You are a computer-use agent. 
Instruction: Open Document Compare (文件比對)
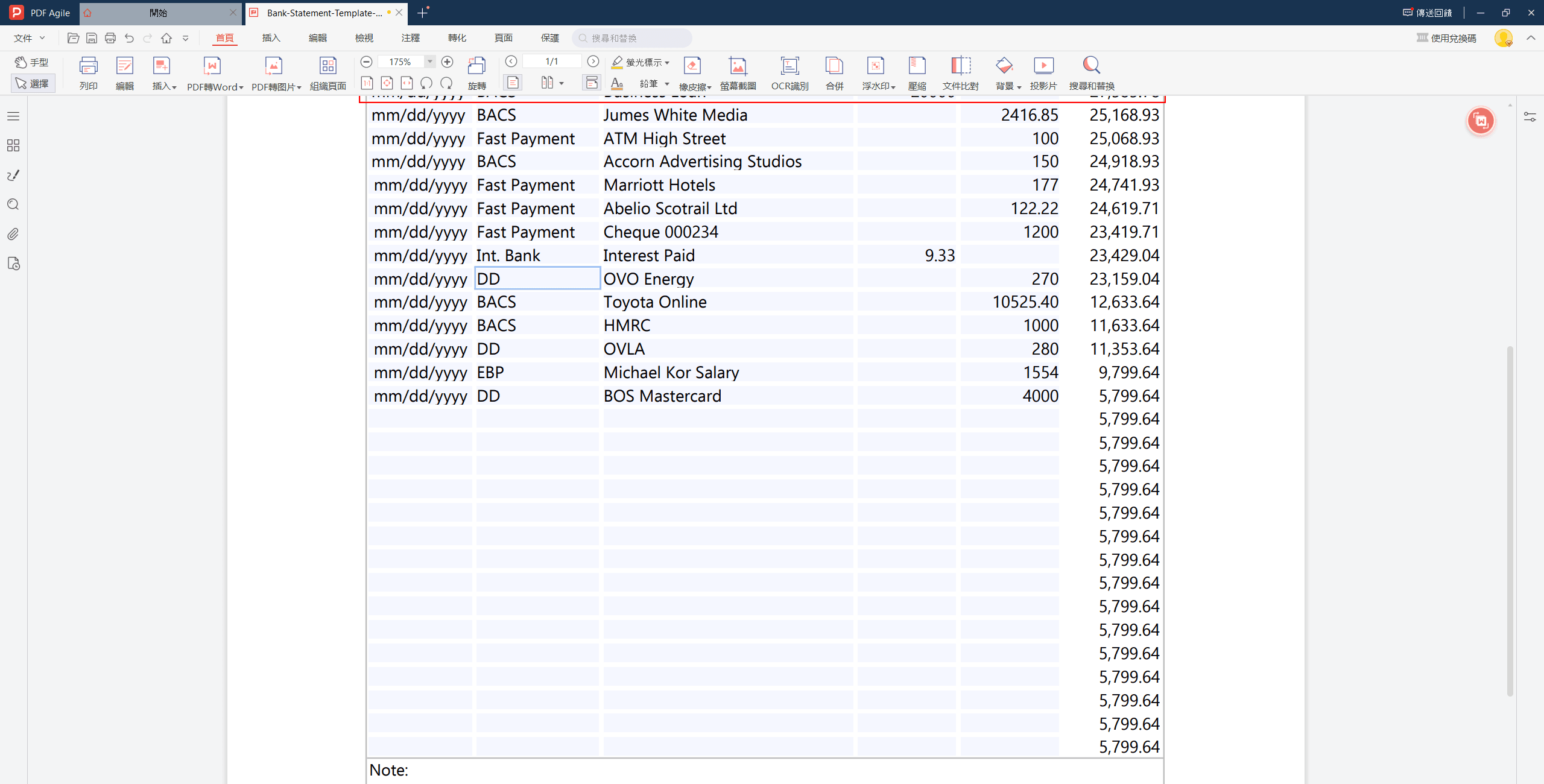pyautogui.click(x=960, y=73)
